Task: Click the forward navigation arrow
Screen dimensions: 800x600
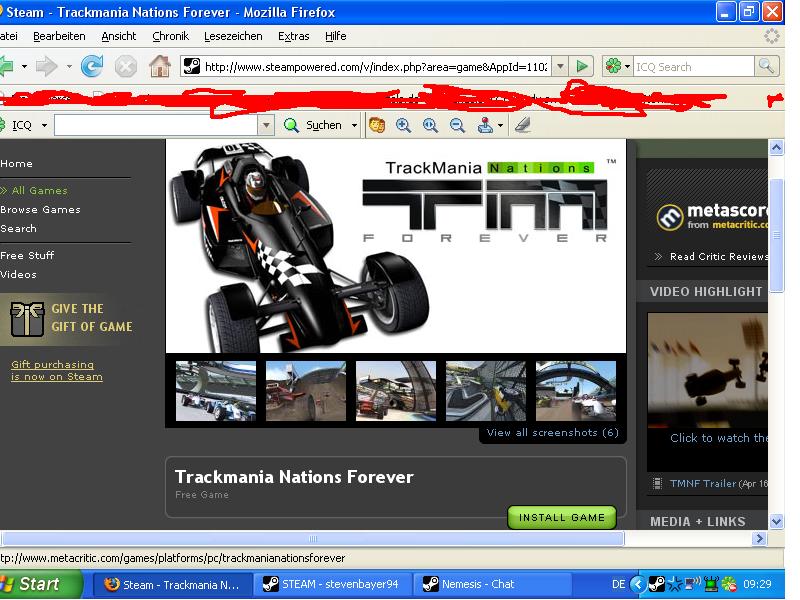Action: [46, 66]
